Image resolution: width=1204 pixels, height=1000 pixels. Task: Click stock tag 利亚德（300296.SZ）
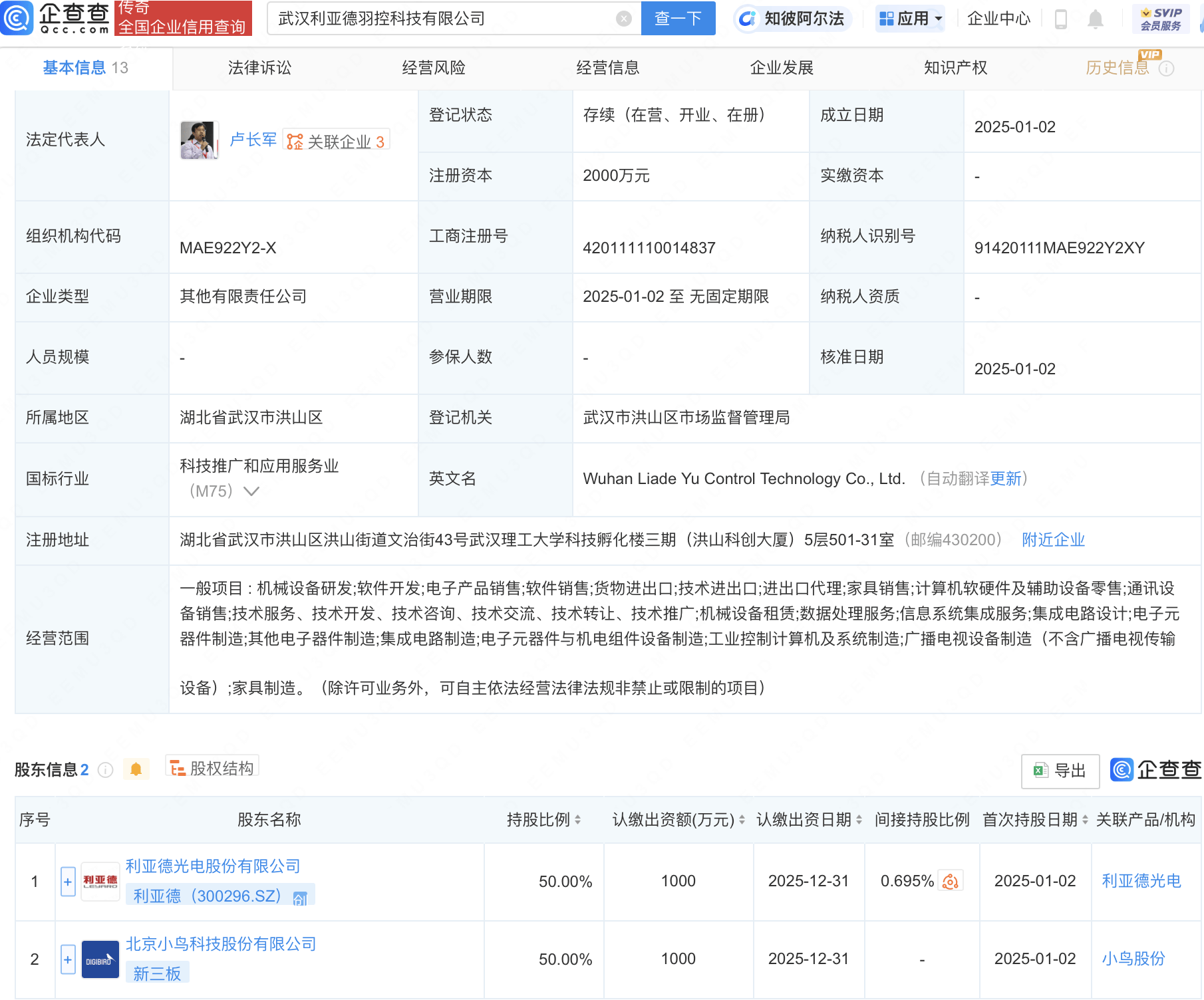pos(220,895)
